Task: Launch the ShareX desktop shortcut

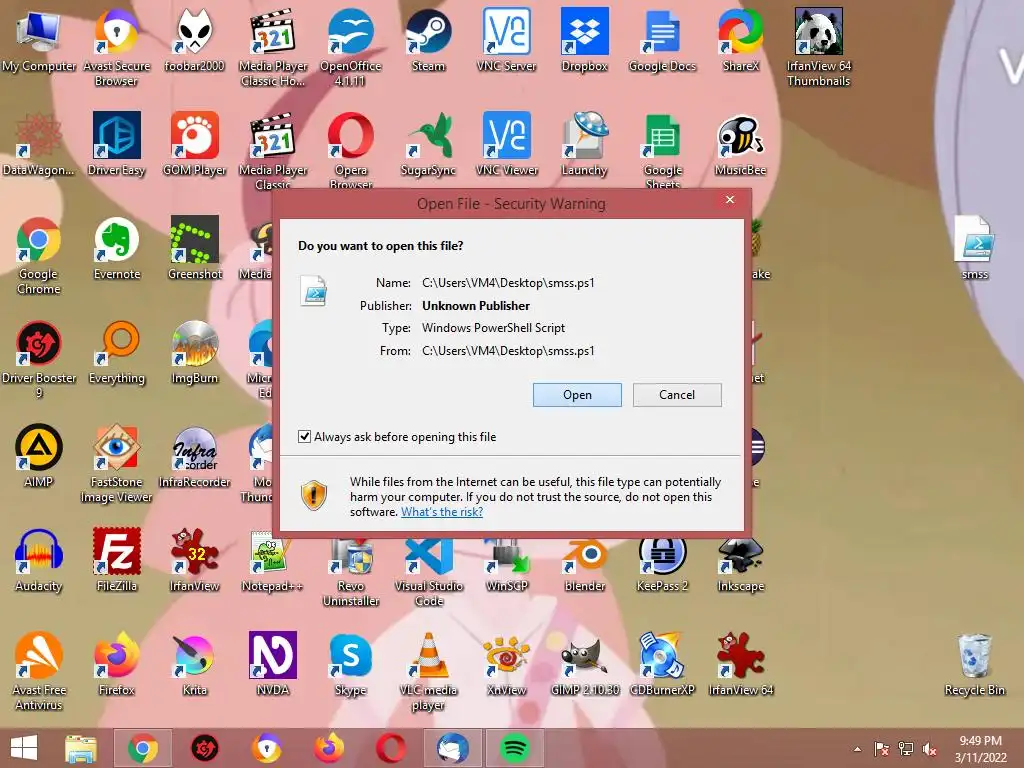Action: point(740,41)
